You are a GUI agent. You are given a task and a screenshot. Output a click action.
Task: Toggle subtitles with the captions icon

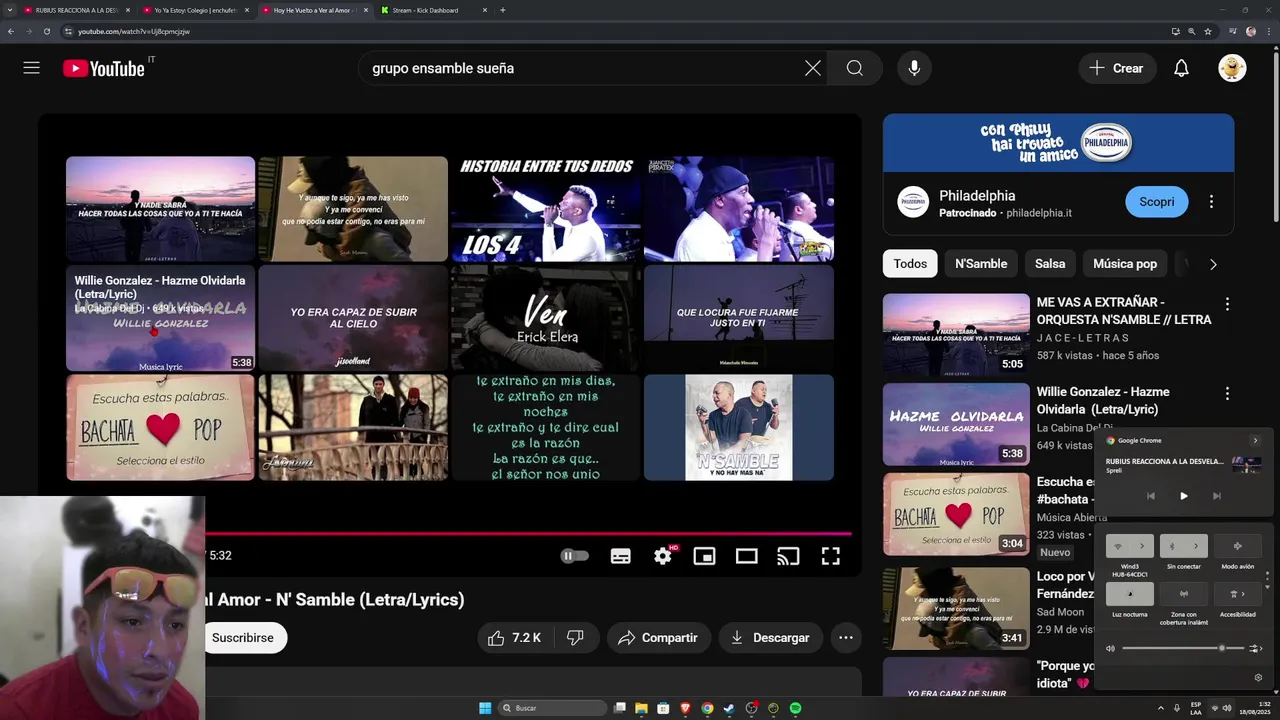point(621,556)
